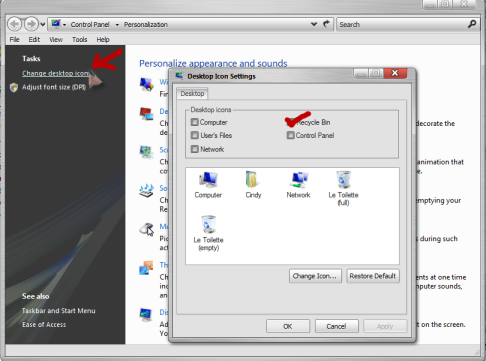The image size is (486, 361).
Task: Select the Le Toilette (empty) recycle bin icon
Action: 208,233
